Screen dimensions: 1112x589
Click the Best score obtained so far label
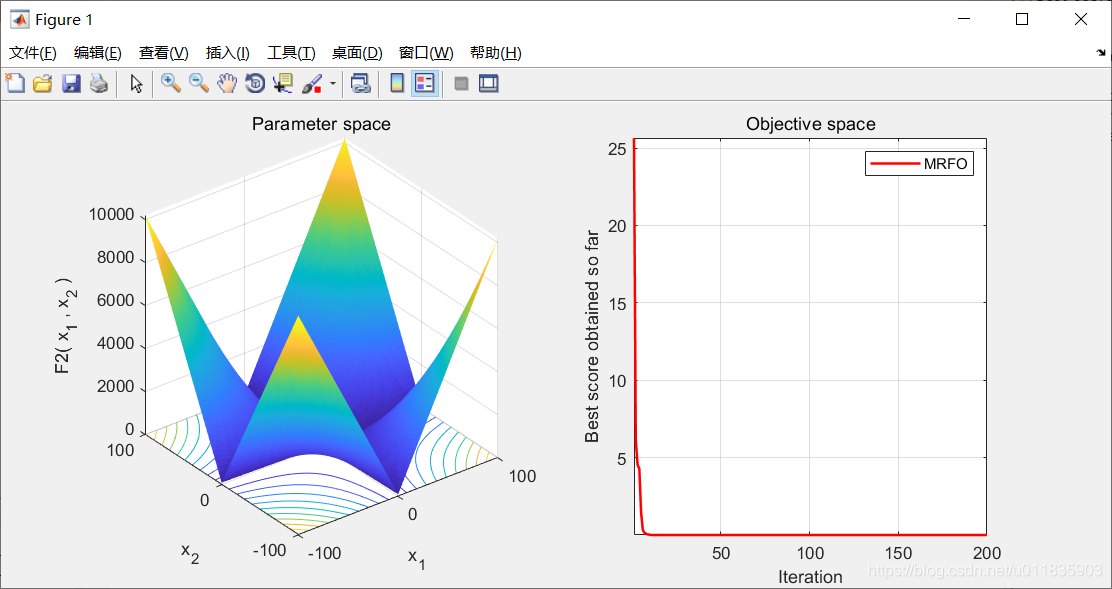click(592, 336)
